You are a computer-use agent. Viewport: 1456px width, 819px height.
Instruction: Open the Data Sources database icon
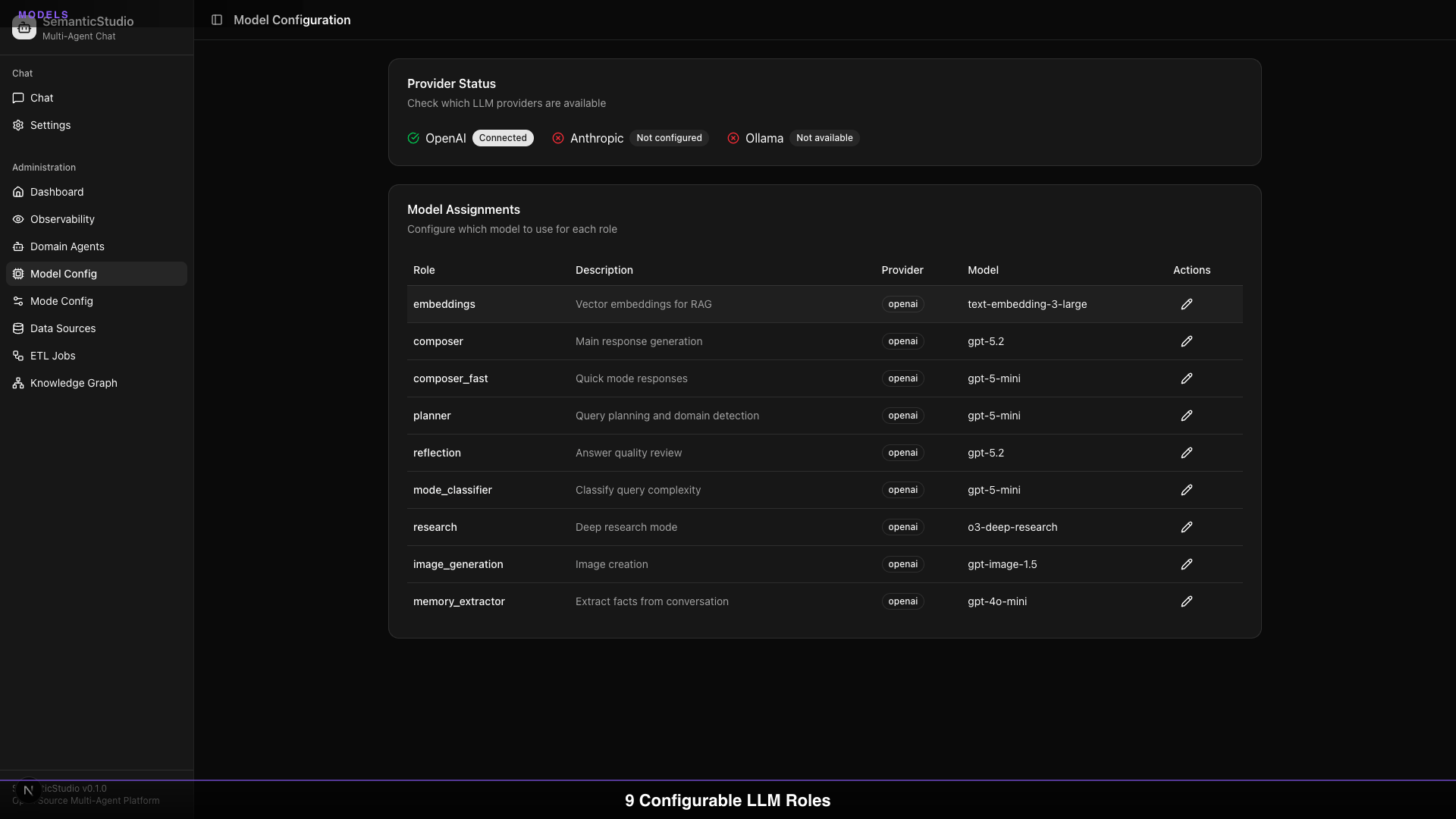tap(18, 328)
